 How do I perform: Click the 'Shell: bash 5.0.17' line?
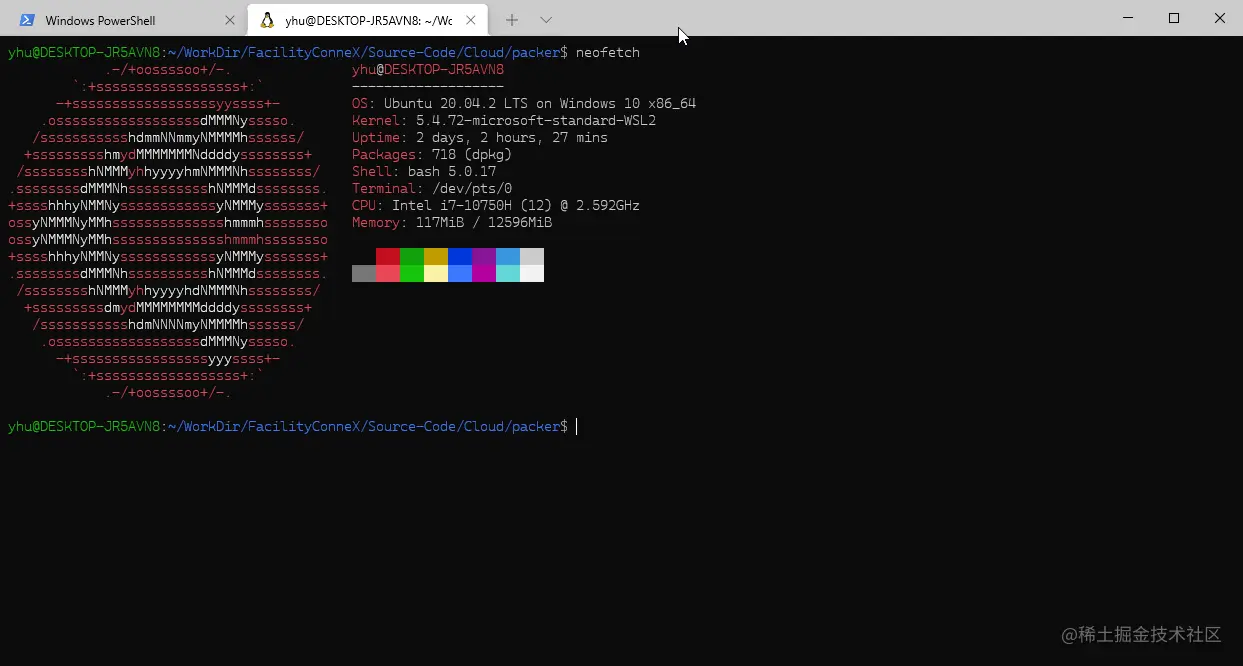[x=424, y=172]
